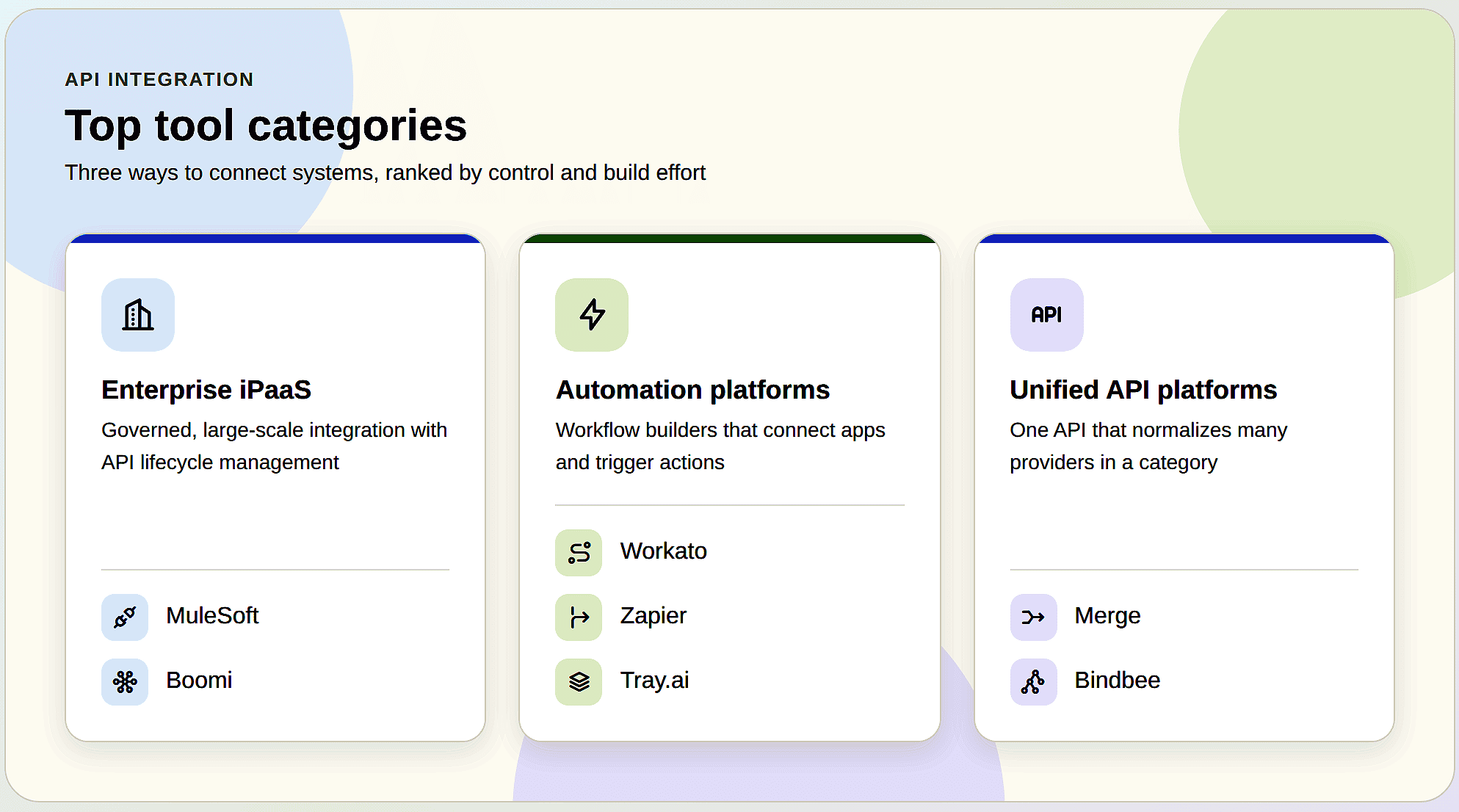Click the Enterprise iPaaS building icon
The image size is (1459, 812).
[138, 315]
